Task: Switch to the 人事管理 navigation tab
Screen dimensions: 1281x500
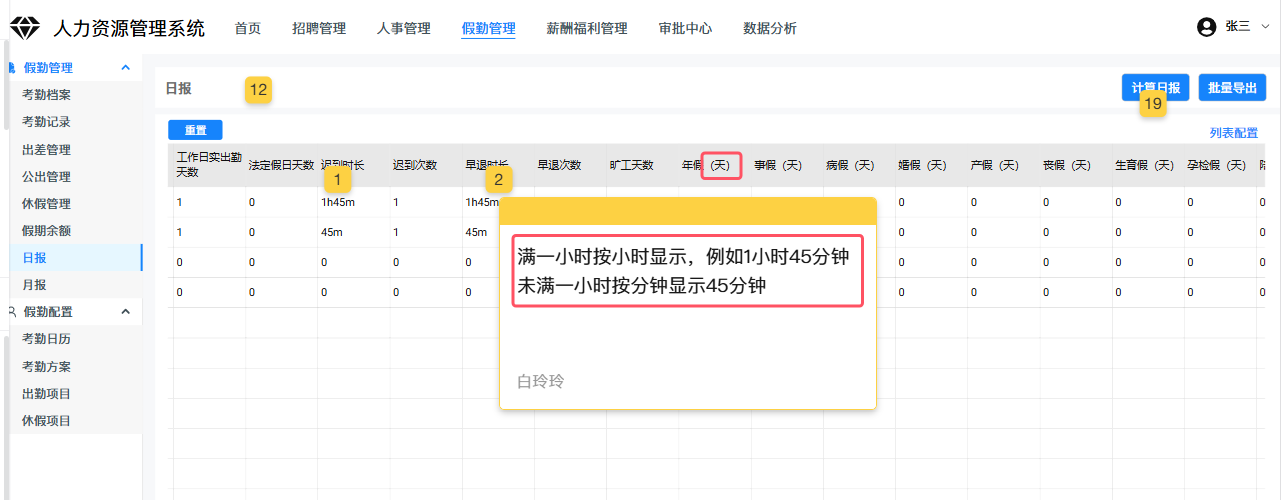Action: [x=404, y=28]
